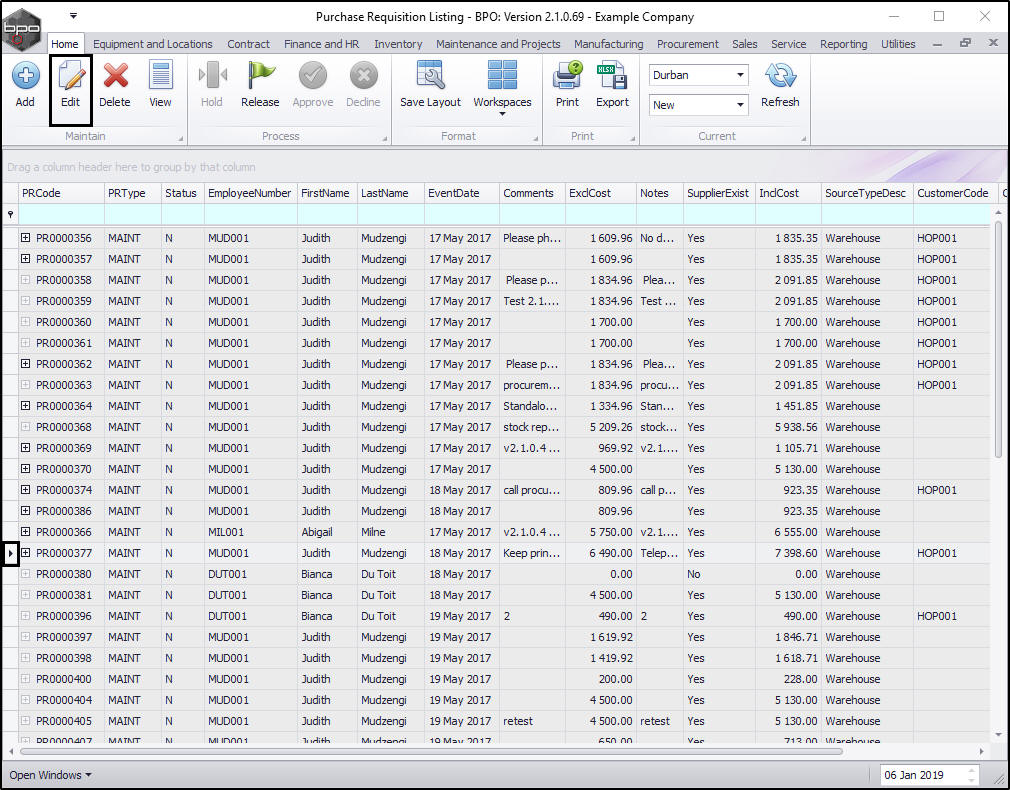This screenshot has height=790, width=1010.
Task: Select the Home ribbon tab
Action: click(x=64, y=44)
